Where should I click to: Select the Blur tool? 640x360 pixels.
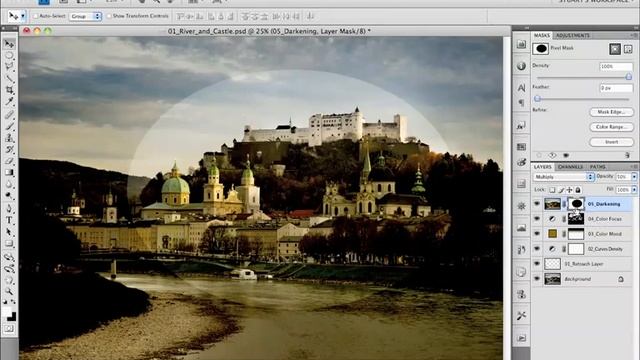coord(9,184)
